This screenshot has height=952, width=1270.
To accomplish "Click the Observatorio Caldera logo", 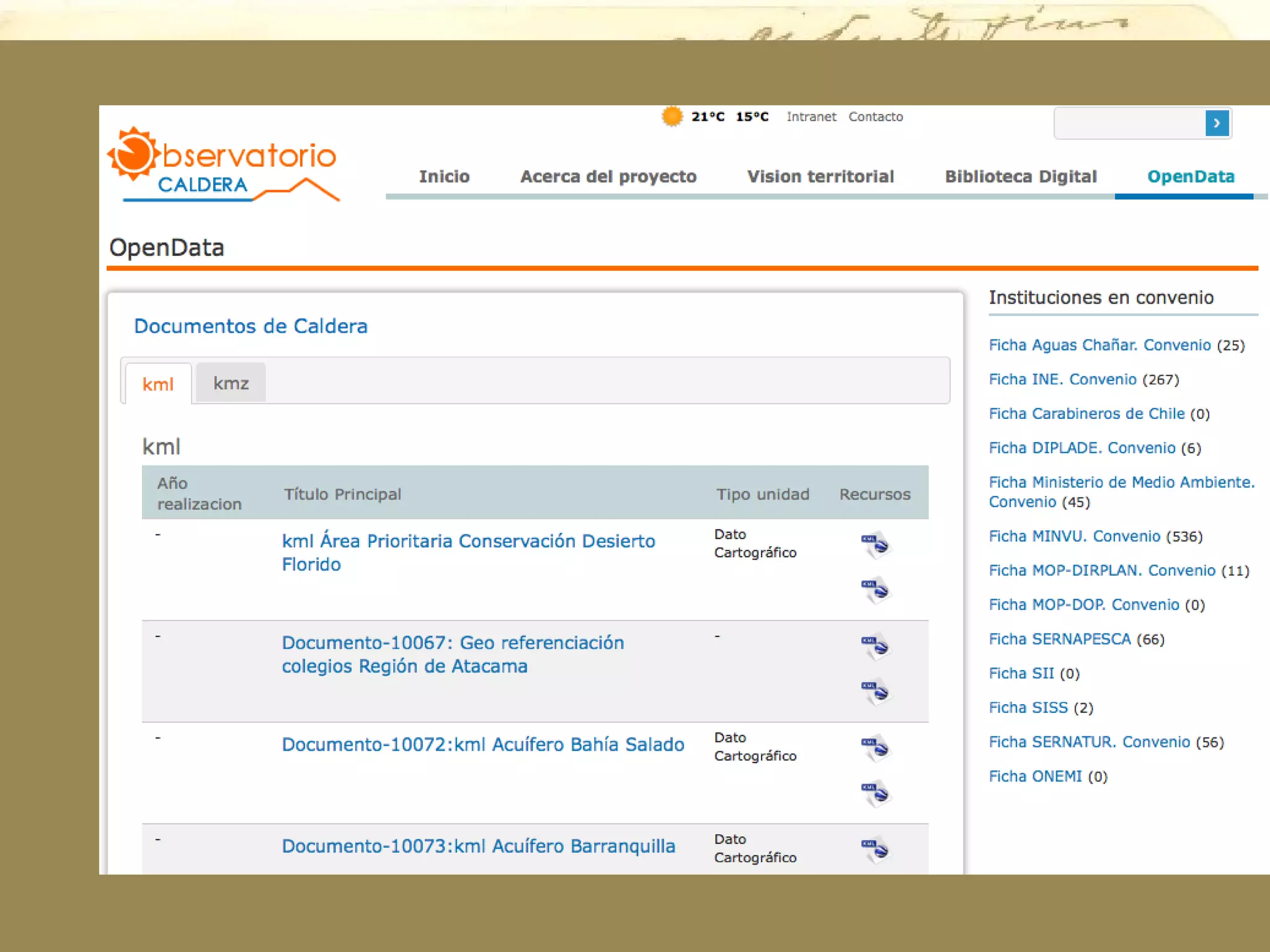I will click(x=223, y=165).
